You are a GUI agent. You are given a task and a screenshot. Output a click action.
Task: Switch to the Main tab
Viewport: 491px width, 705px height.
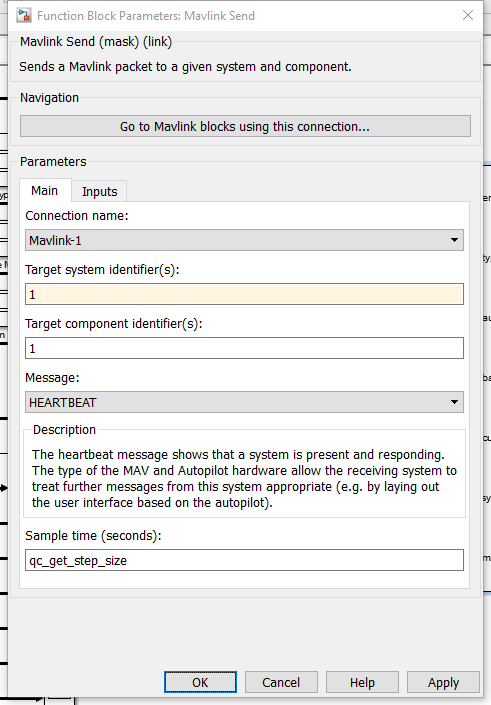45,191
